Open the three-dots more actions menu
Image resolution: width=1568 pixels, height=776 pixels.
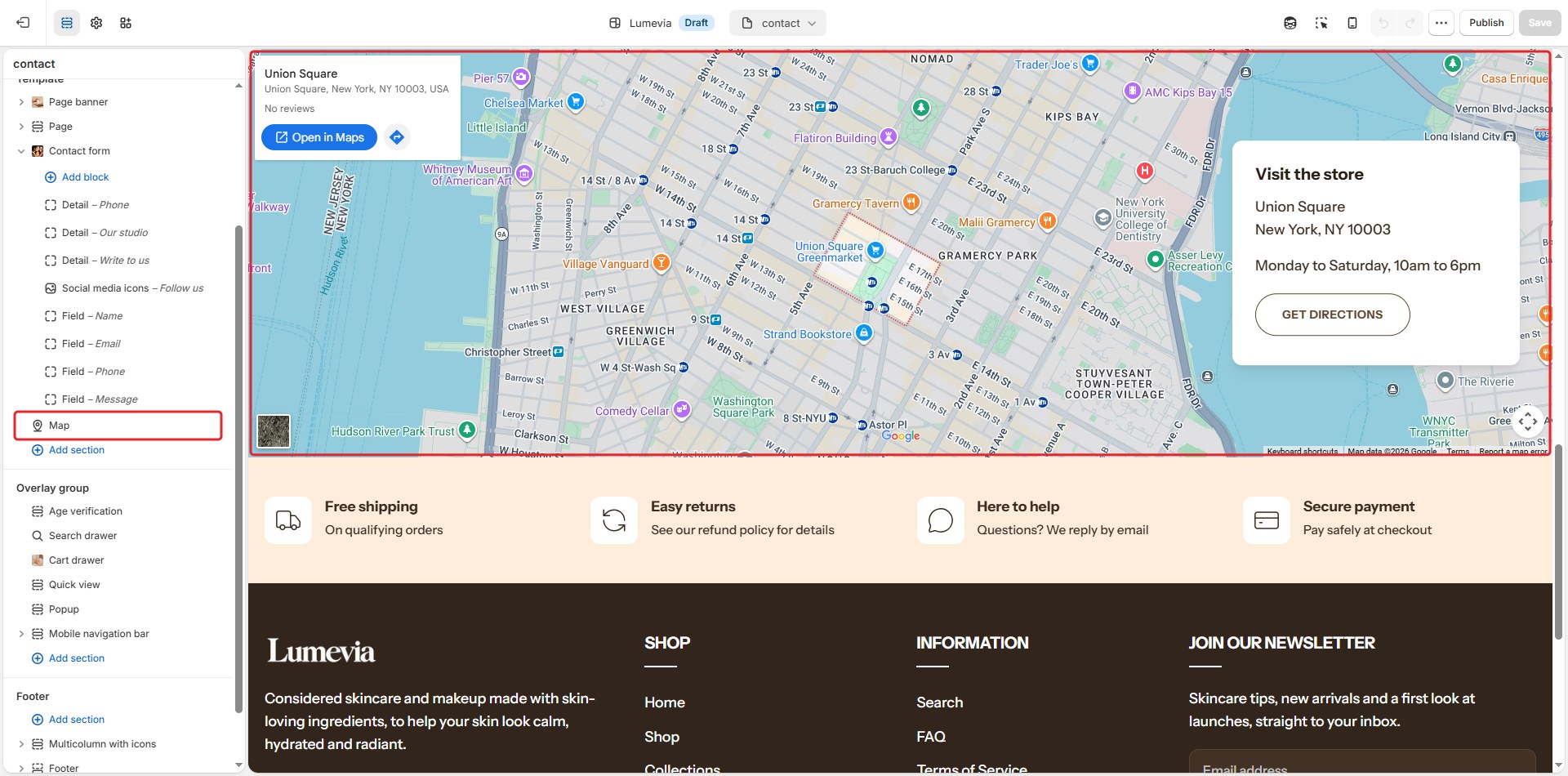coord(1441,23)
